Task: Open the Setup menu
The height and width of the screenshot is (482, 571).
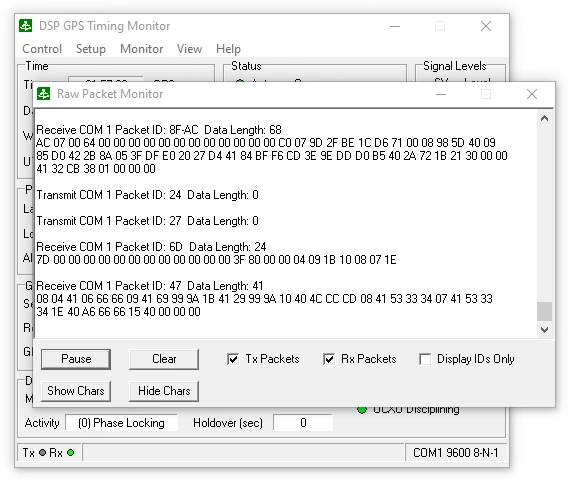Action: 91,49
